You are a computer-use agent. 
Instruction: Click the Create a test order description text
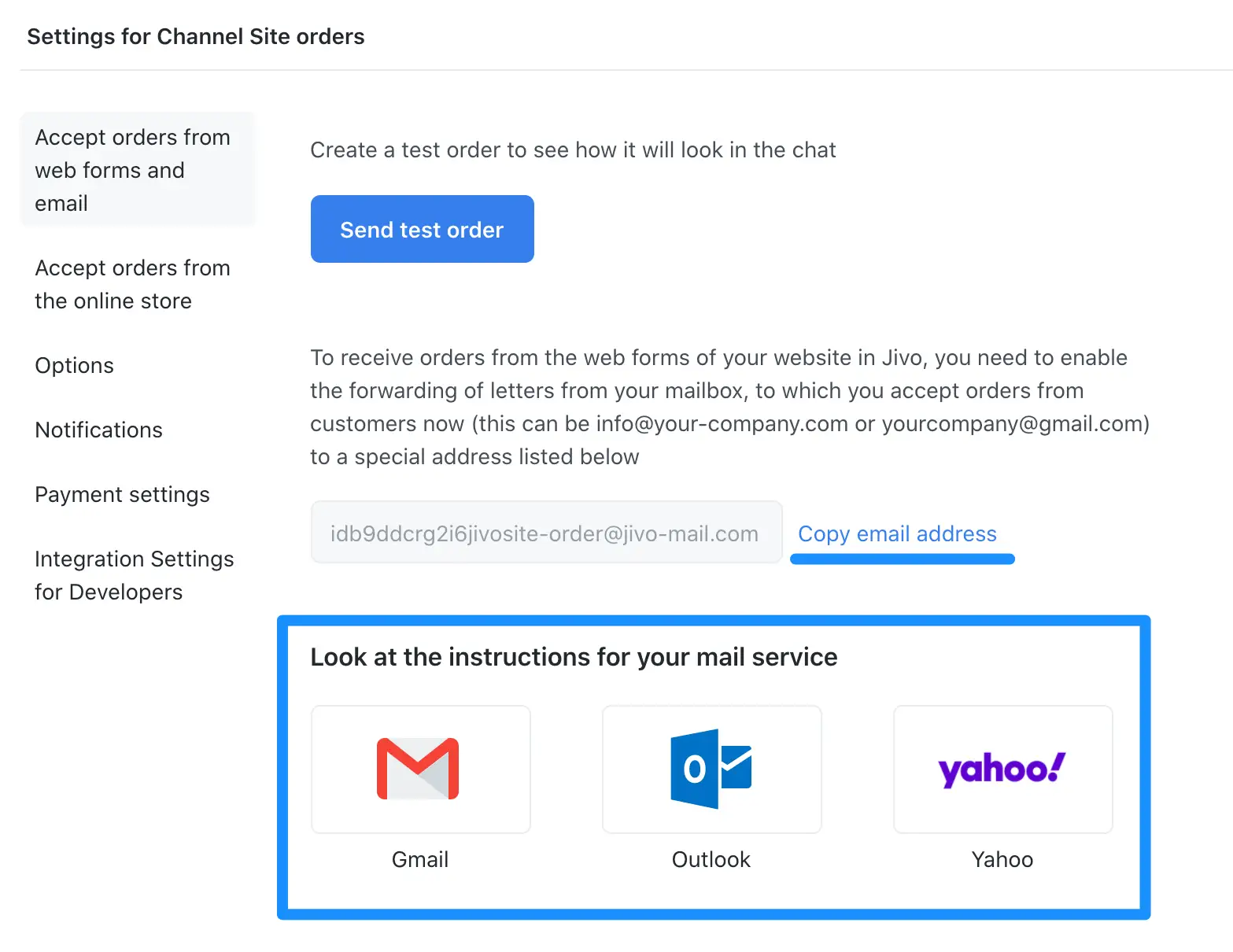(573, 150)
